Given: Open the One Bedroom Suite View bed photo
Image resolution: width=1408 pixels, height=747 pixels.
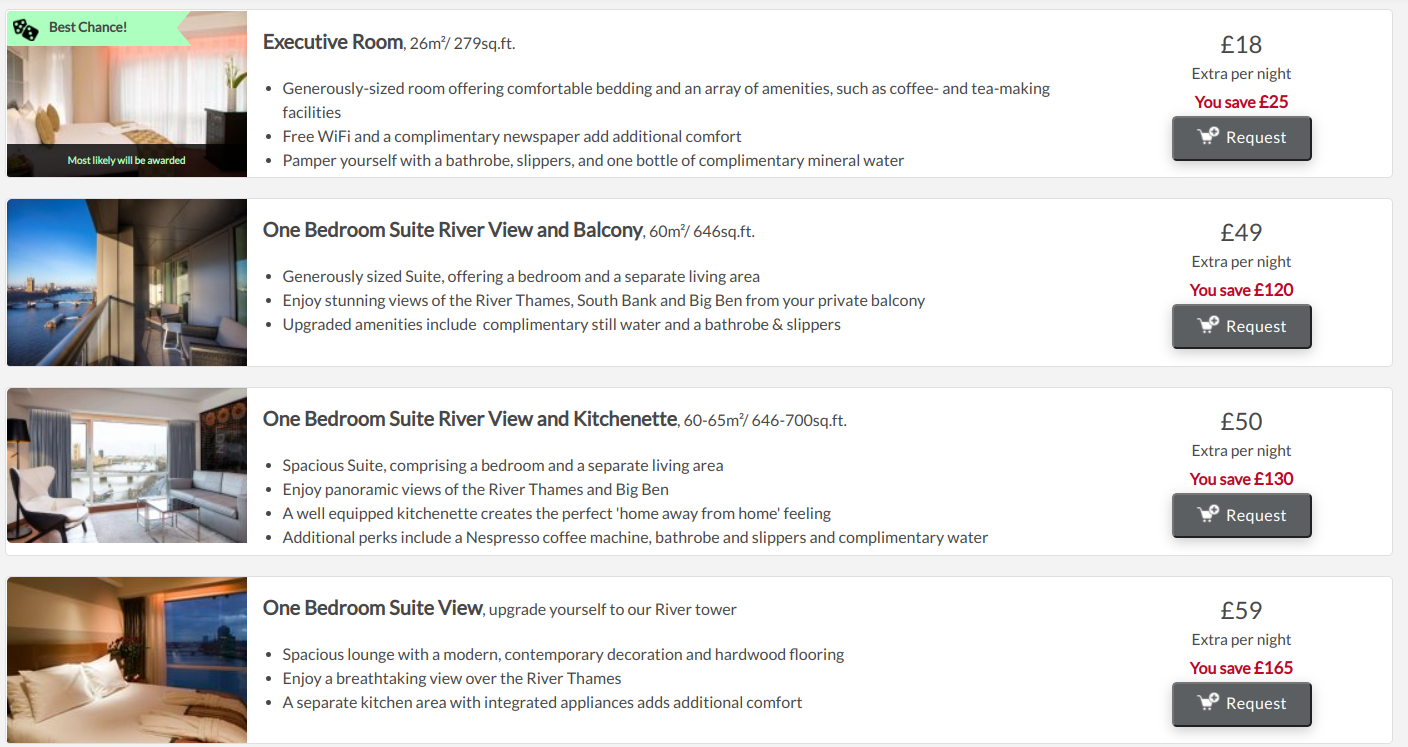Looking at the screenshot, I should pyautogui.click(x=127, y=659).
